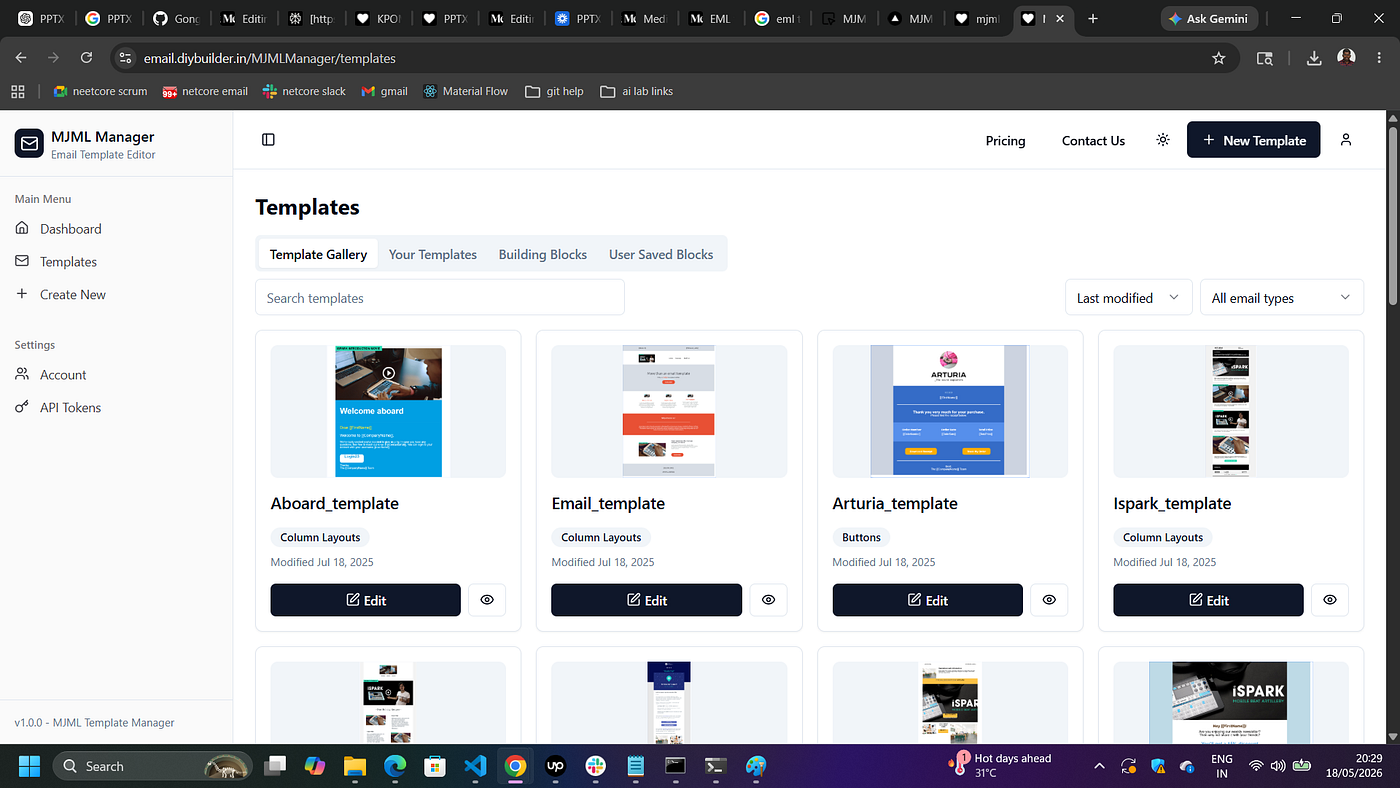
Task: Open the Ispark_template thumbnail
Action: pyautogui.click(x=1231, y=411)
